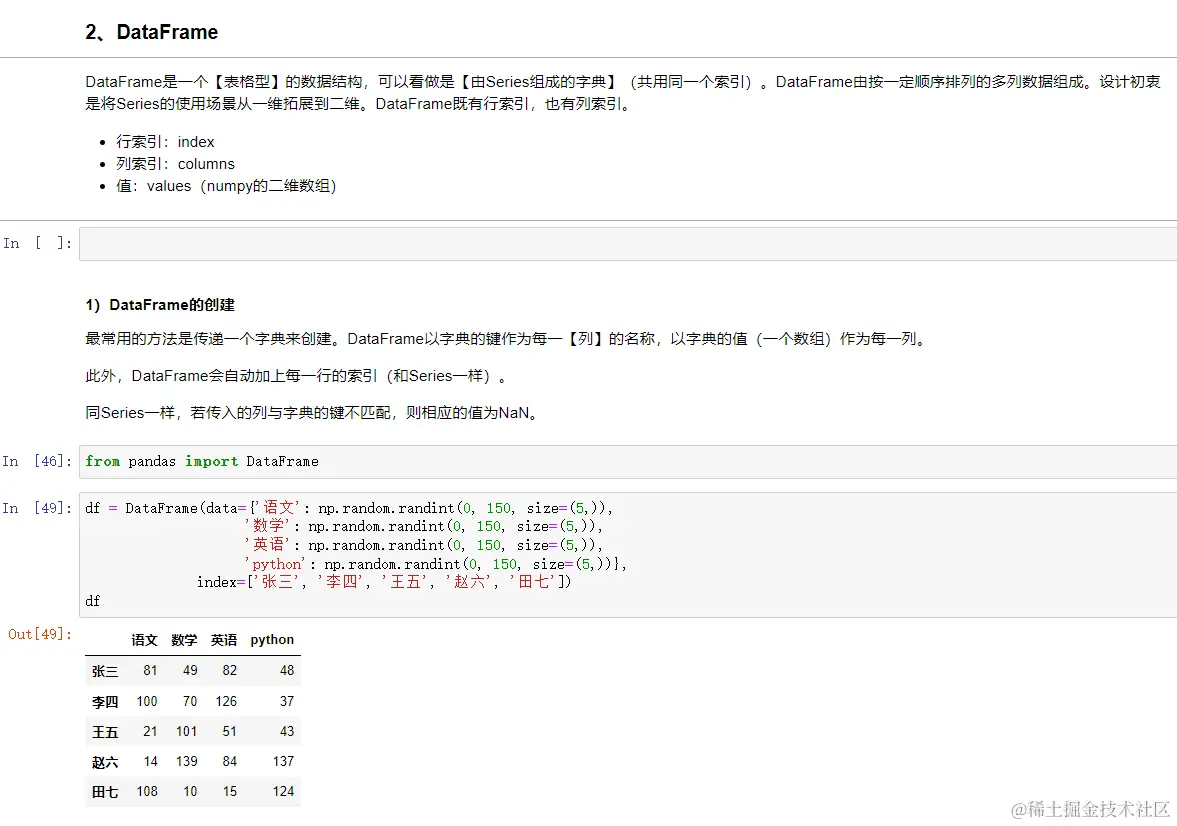Click the '李四' row index
This screenshot has height=826, width=1177.
[x=105, y=701]
